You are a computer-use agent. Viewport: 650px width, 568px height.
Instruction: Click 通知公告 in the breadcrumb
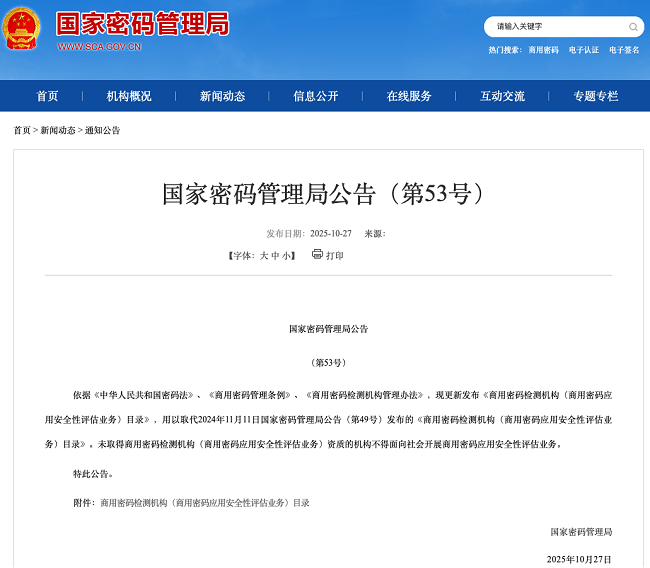point(102,131)
